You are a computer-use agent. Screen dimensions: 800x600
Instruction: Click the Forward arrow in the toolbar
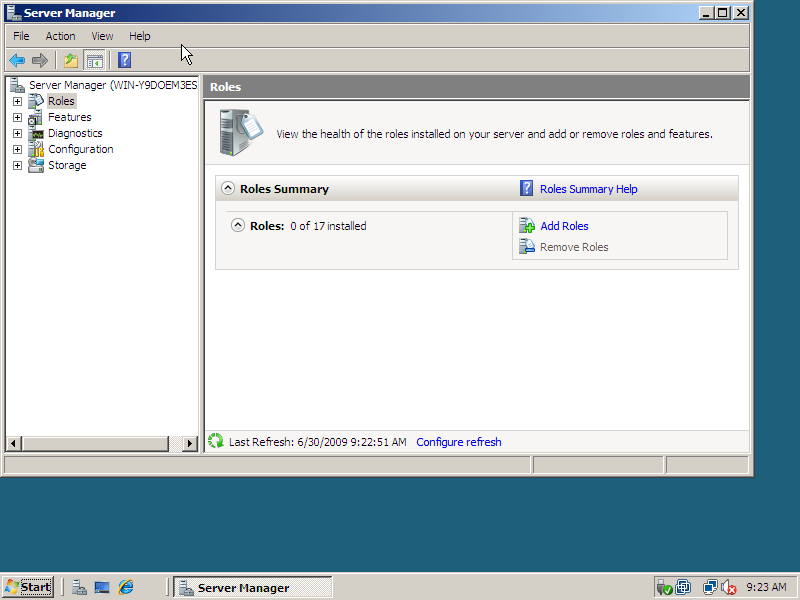(x=40, y=61)
